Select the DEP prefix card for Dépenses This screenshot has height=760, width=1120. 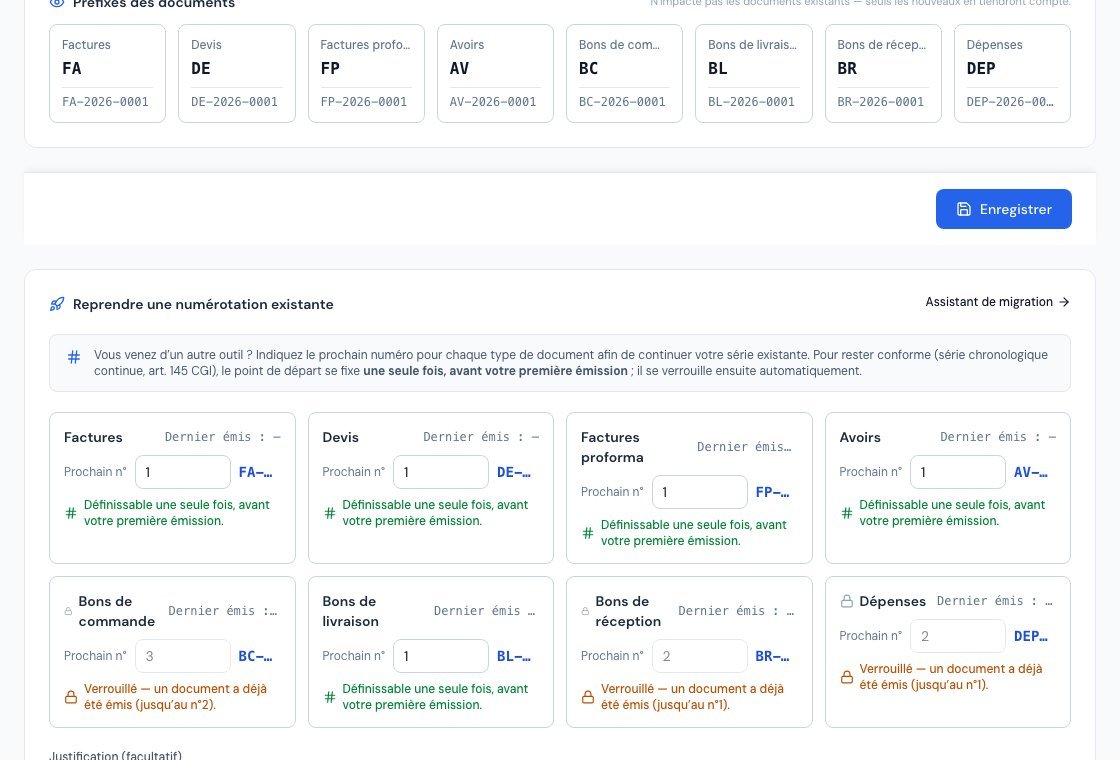[x=1012, y=74]
